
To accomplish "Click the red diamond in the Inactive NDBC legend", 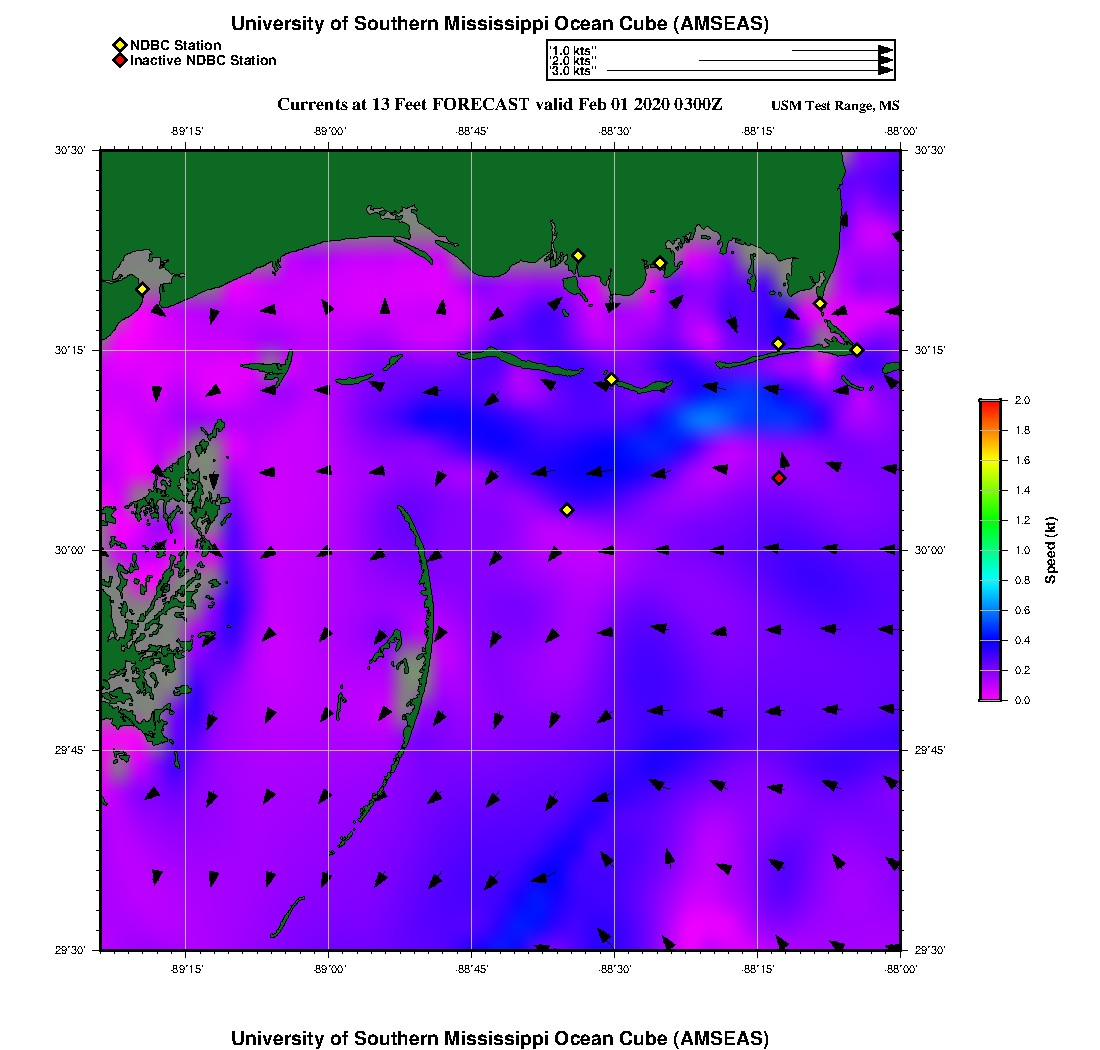I will click(x=119, y=61).
